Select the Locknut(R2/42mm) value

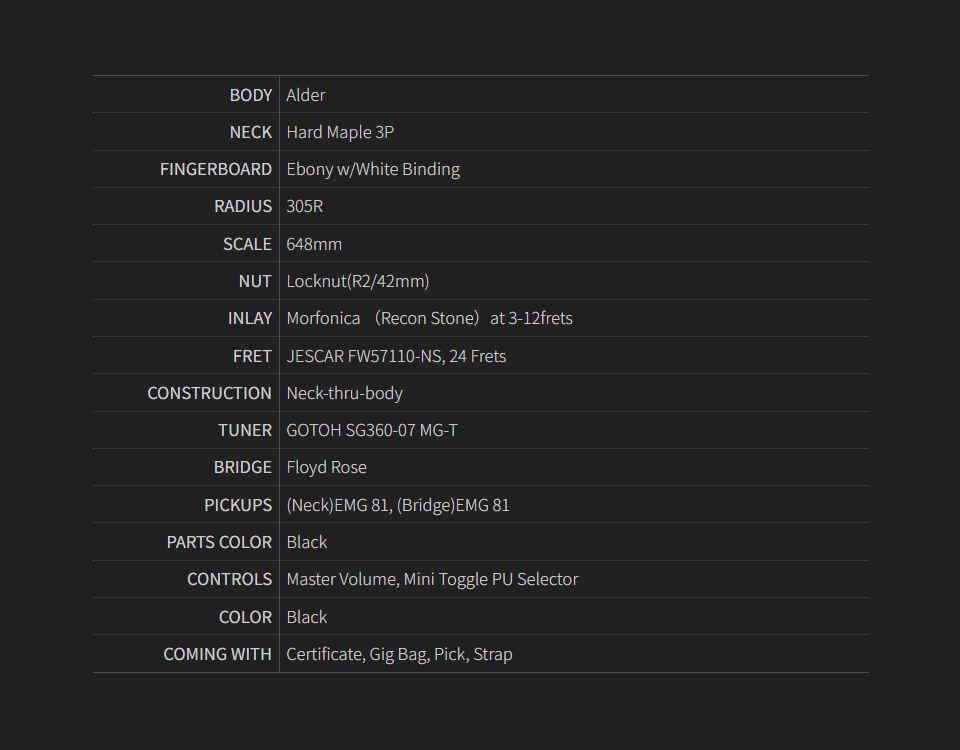[358, 281]
